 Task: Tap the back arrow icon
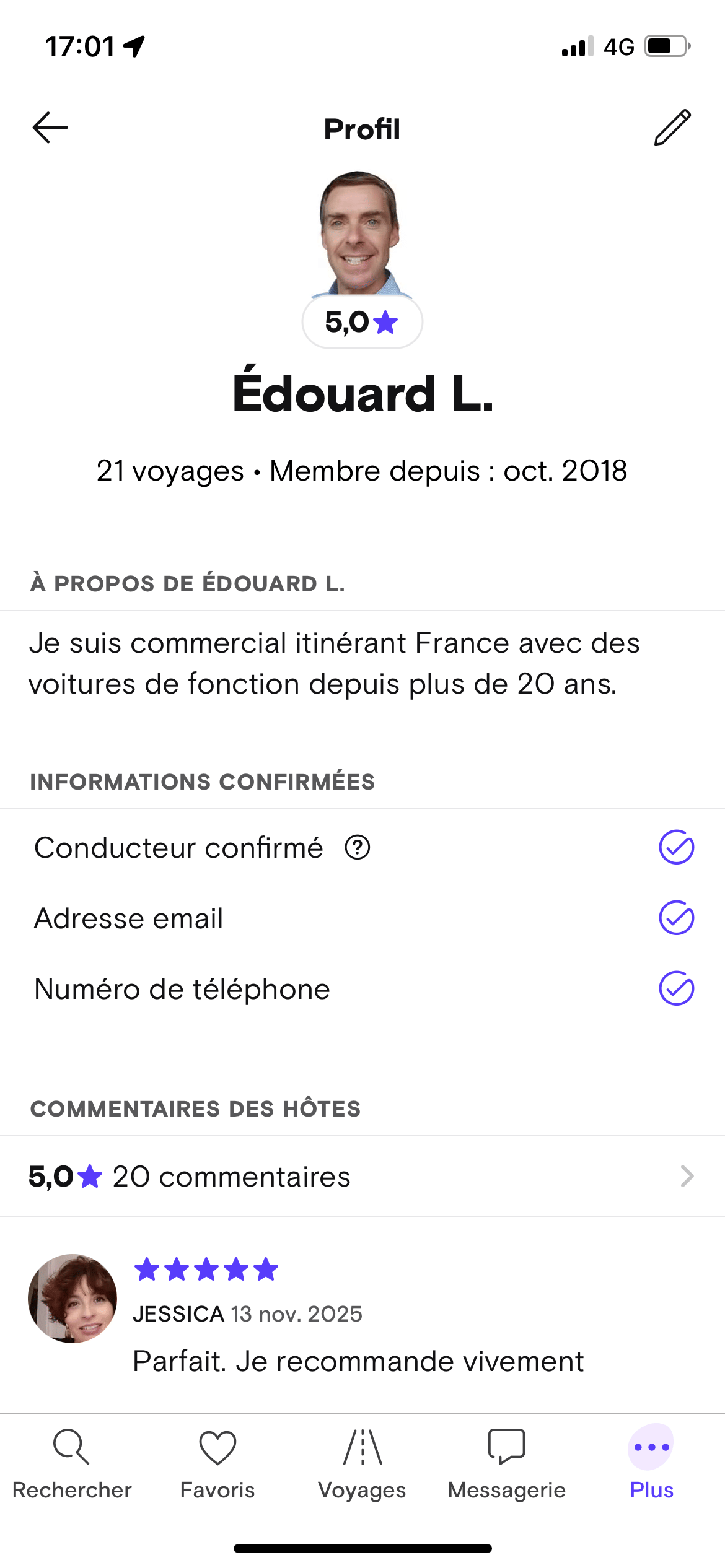point(50,128)
